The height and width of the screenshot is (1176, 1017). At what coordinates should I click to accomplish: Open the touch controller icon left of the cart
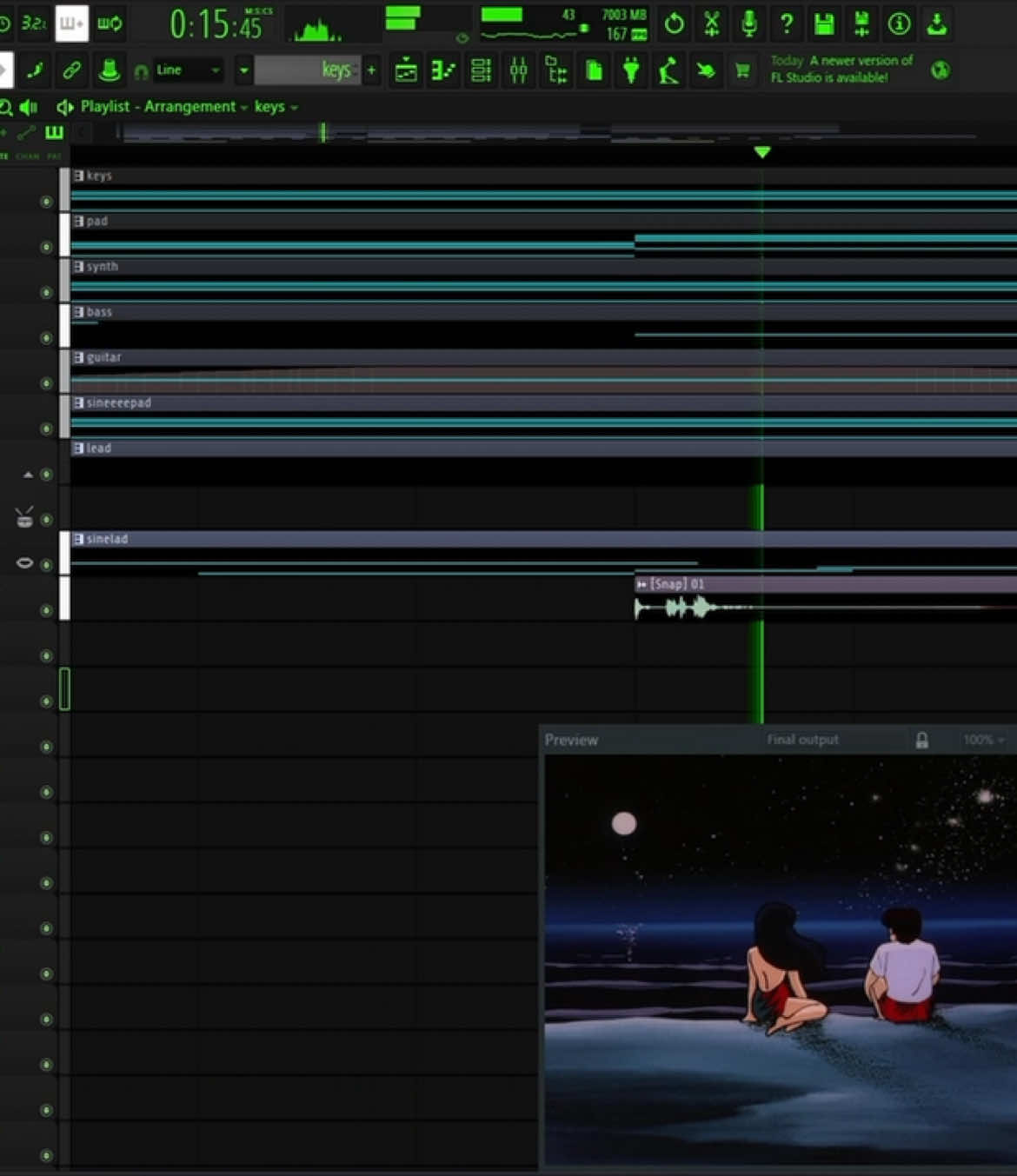click(x=706, y=70)
